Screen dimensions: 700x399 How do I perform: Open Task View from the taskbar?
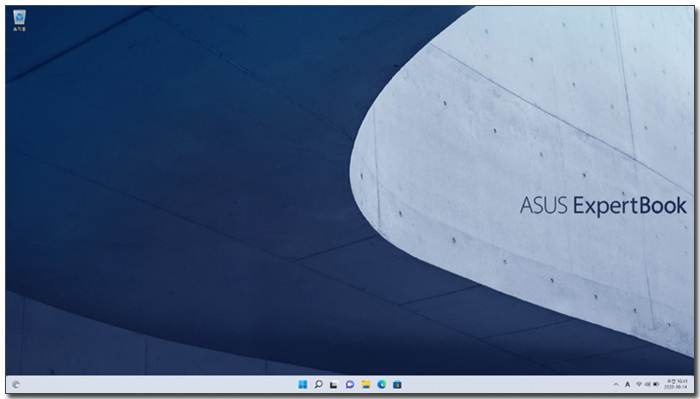(x=334, y=384)
